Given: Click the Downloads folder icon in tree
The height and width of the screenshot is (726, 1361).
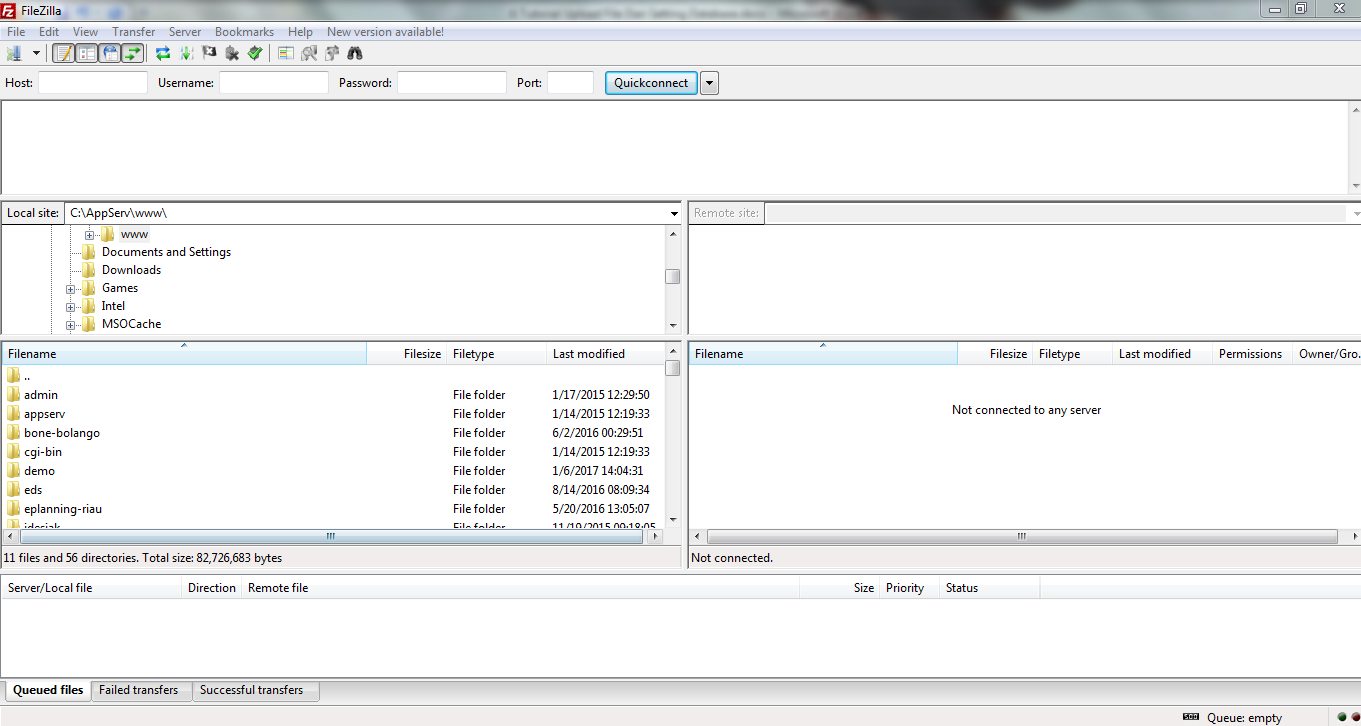Looking at the screenshot, I should (x=89, y=270).
